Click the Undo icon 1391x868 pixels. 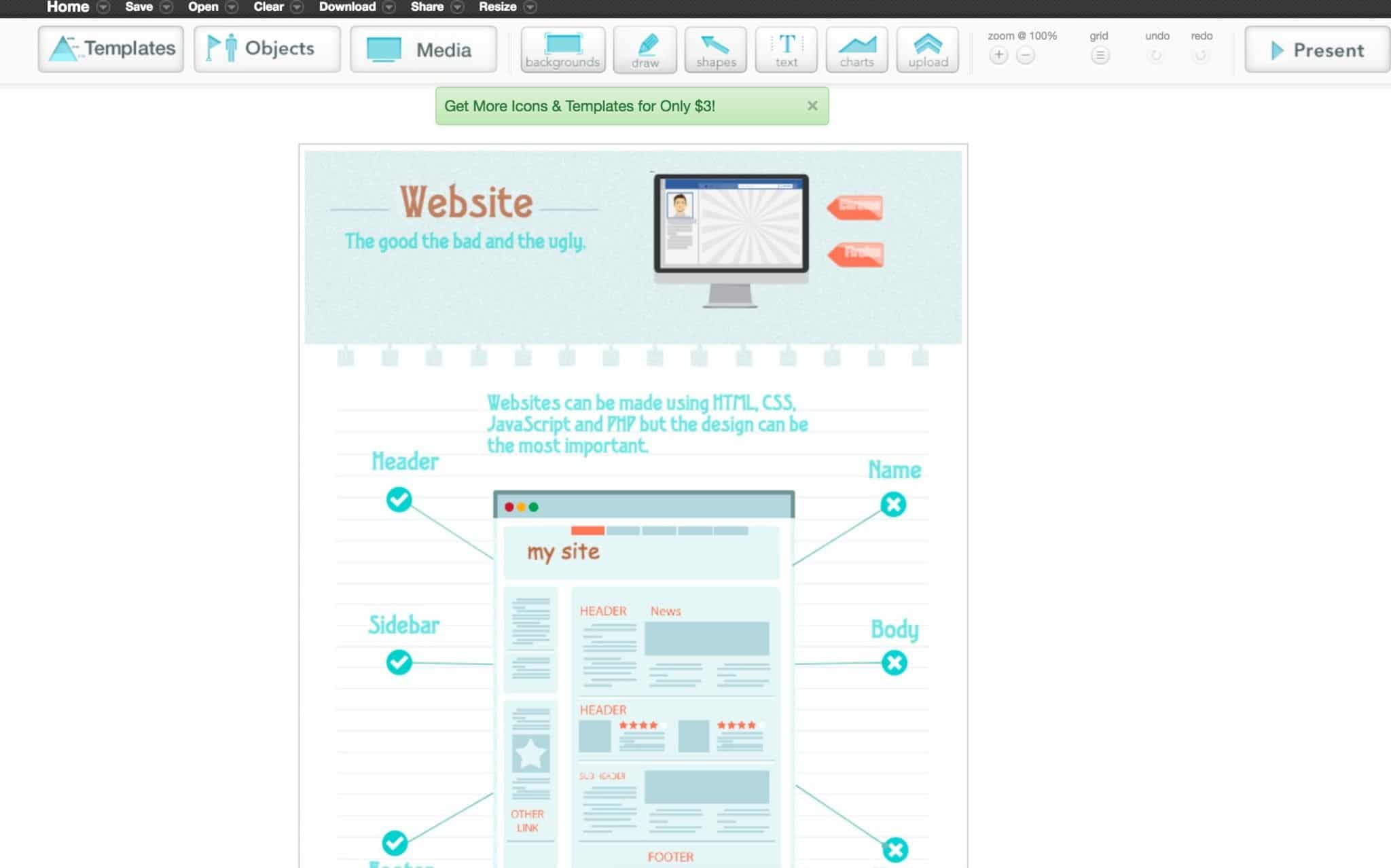1155,55
